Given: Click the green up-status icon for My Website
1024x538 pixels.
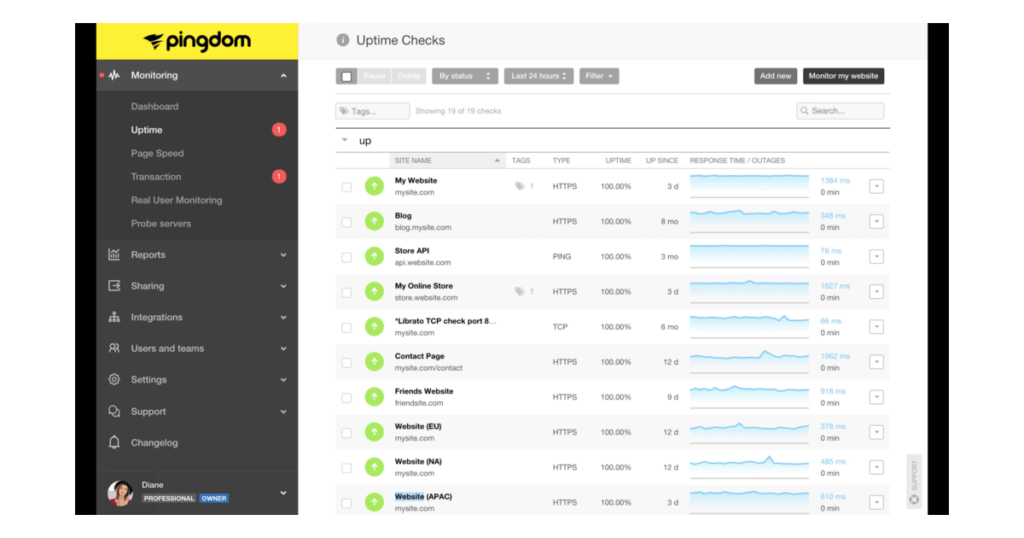Looking at the screenshot, I should (x=374, y=186).
